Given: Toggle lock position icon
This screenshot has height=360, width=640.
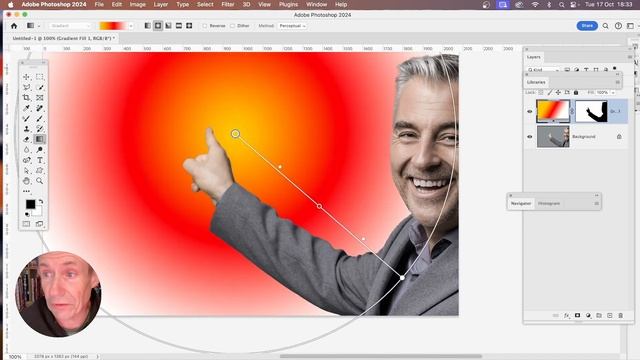Looking at the screenshot, I should (x=558, y=93).
